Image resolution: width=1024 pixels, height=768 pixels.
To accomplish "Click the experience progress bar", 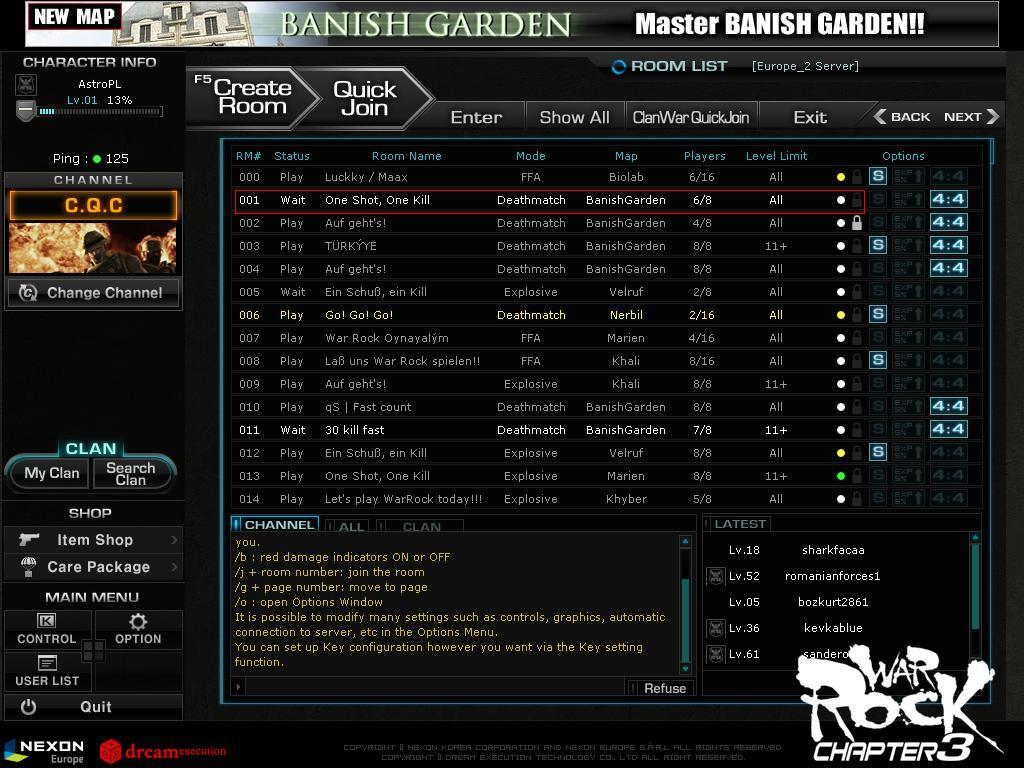I will 100,112.
